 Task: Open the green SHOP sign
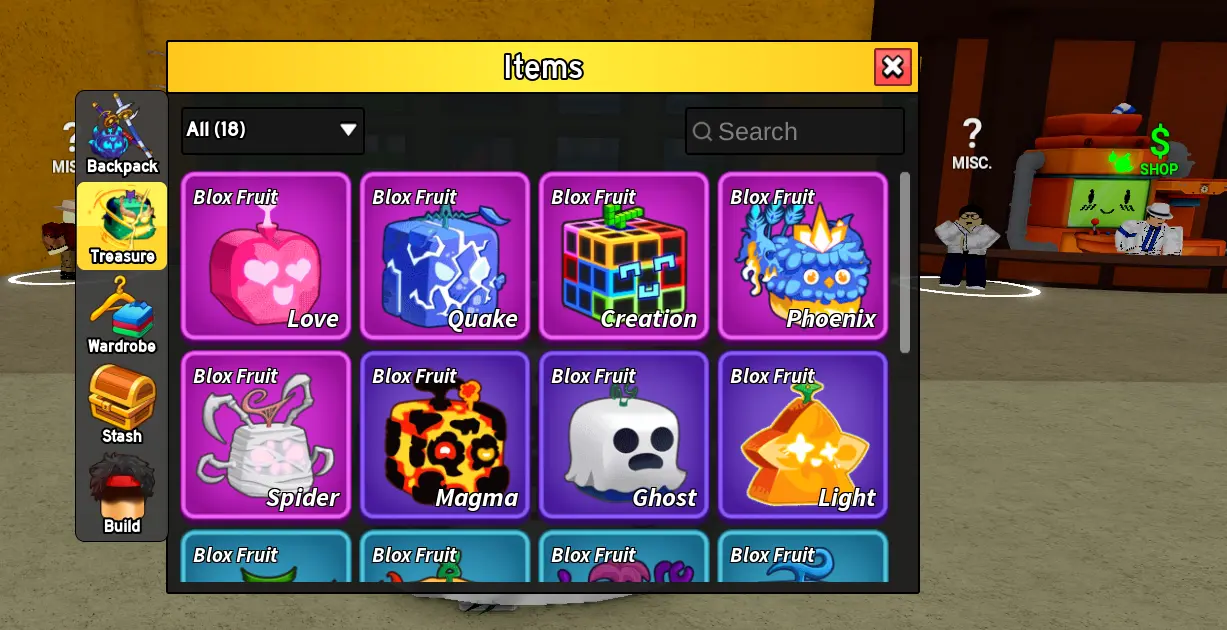(x=1158, y=151)
